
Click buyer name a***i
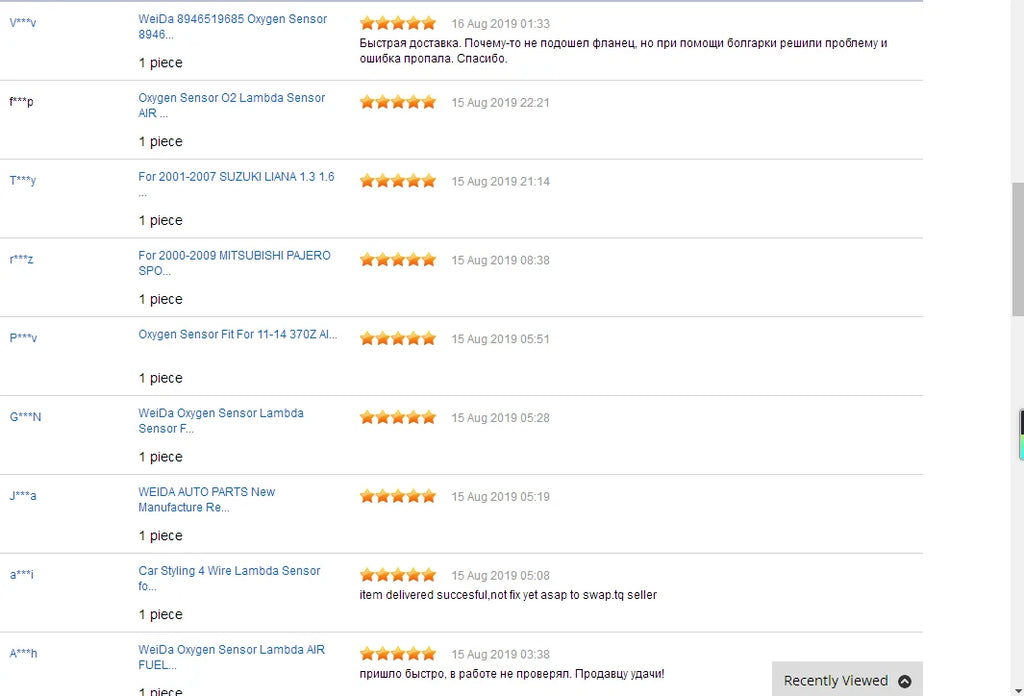(x=22, y=575)
